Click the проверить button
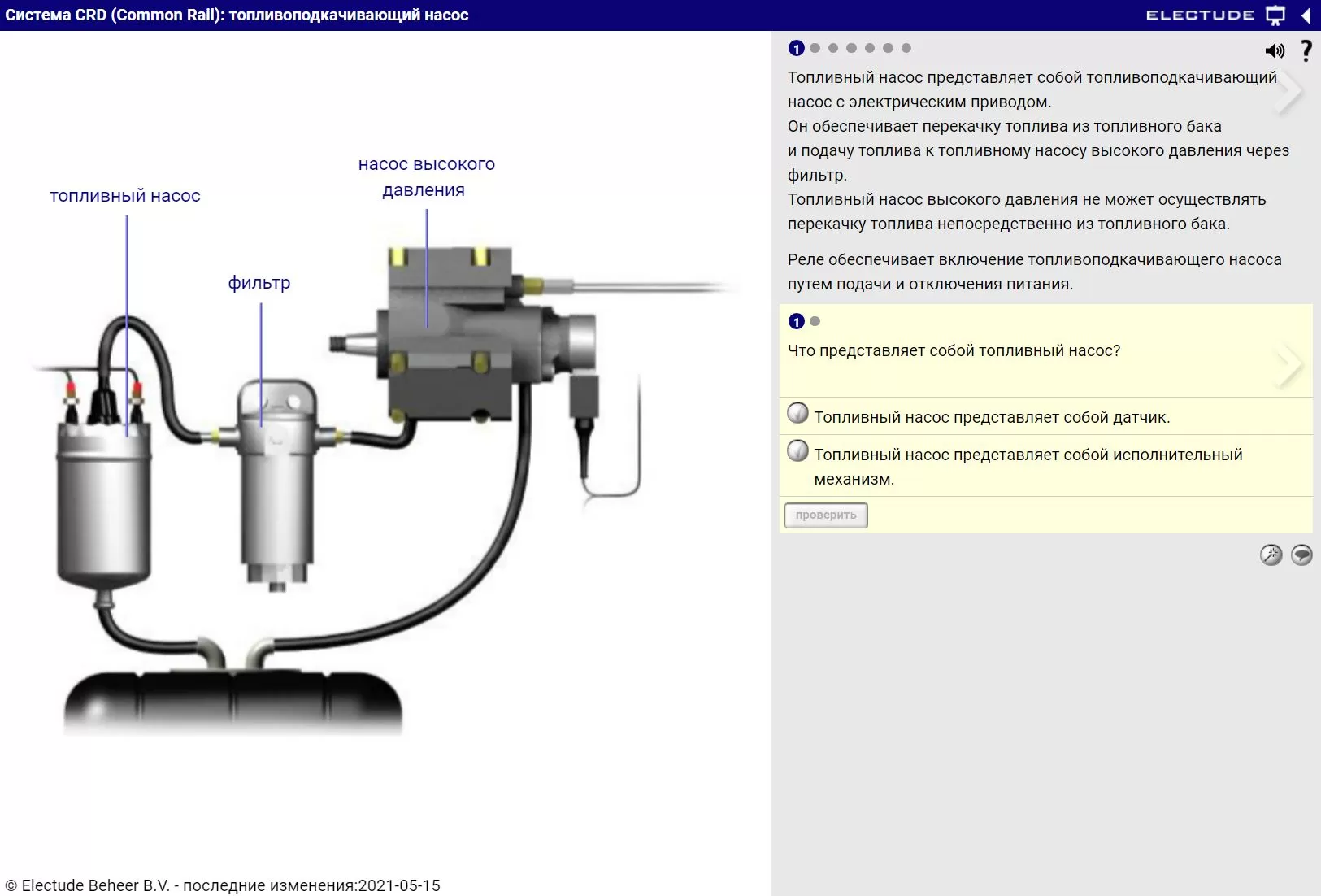This screenshot has width=1321, height=896. point(826,515)
